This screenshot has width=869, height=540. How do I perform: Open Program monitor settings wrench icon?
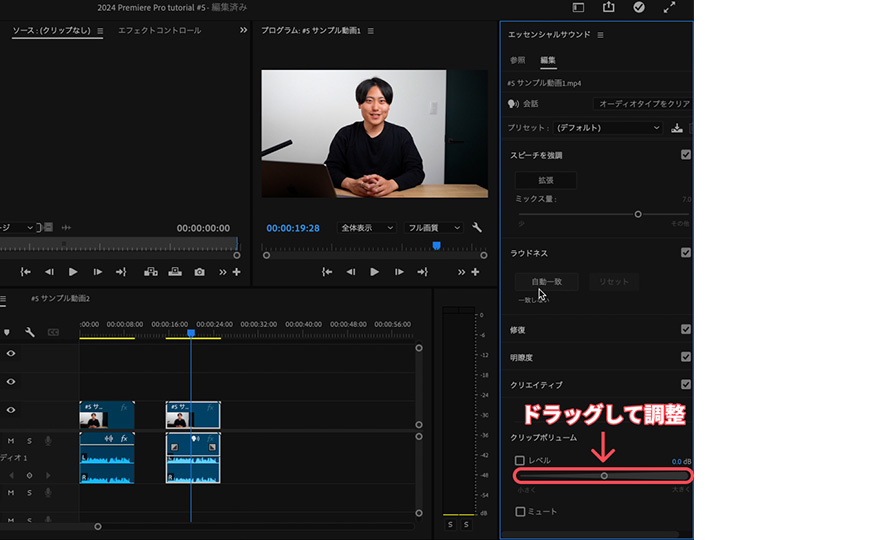tap(477, 227)
